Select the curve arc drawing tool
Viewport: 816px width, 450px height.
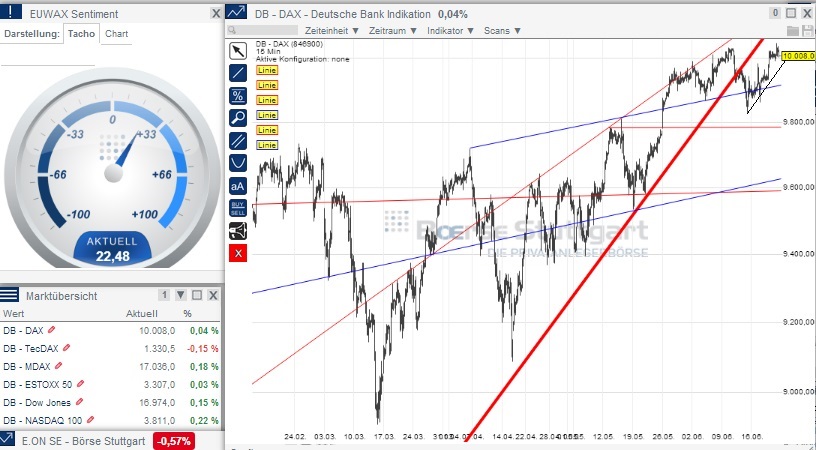point(238,163)
